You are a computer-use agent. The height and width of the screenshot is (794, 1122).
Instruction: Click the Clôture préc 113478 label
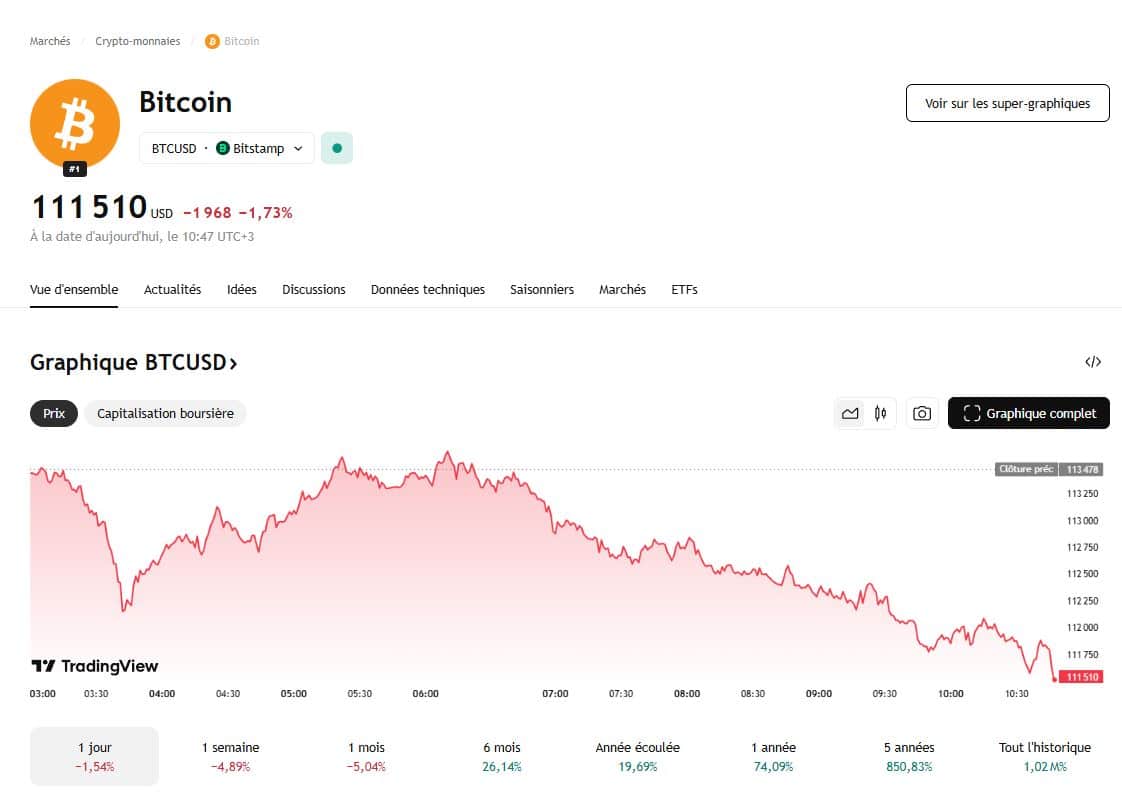(x=1048, y=469)
